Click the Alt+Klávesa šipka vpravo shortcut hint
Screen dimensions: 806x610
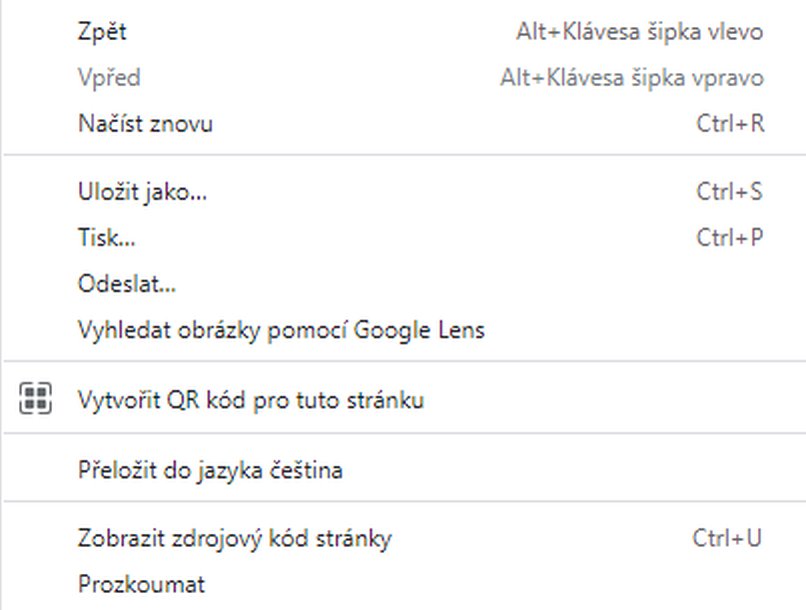coord(632,78)
